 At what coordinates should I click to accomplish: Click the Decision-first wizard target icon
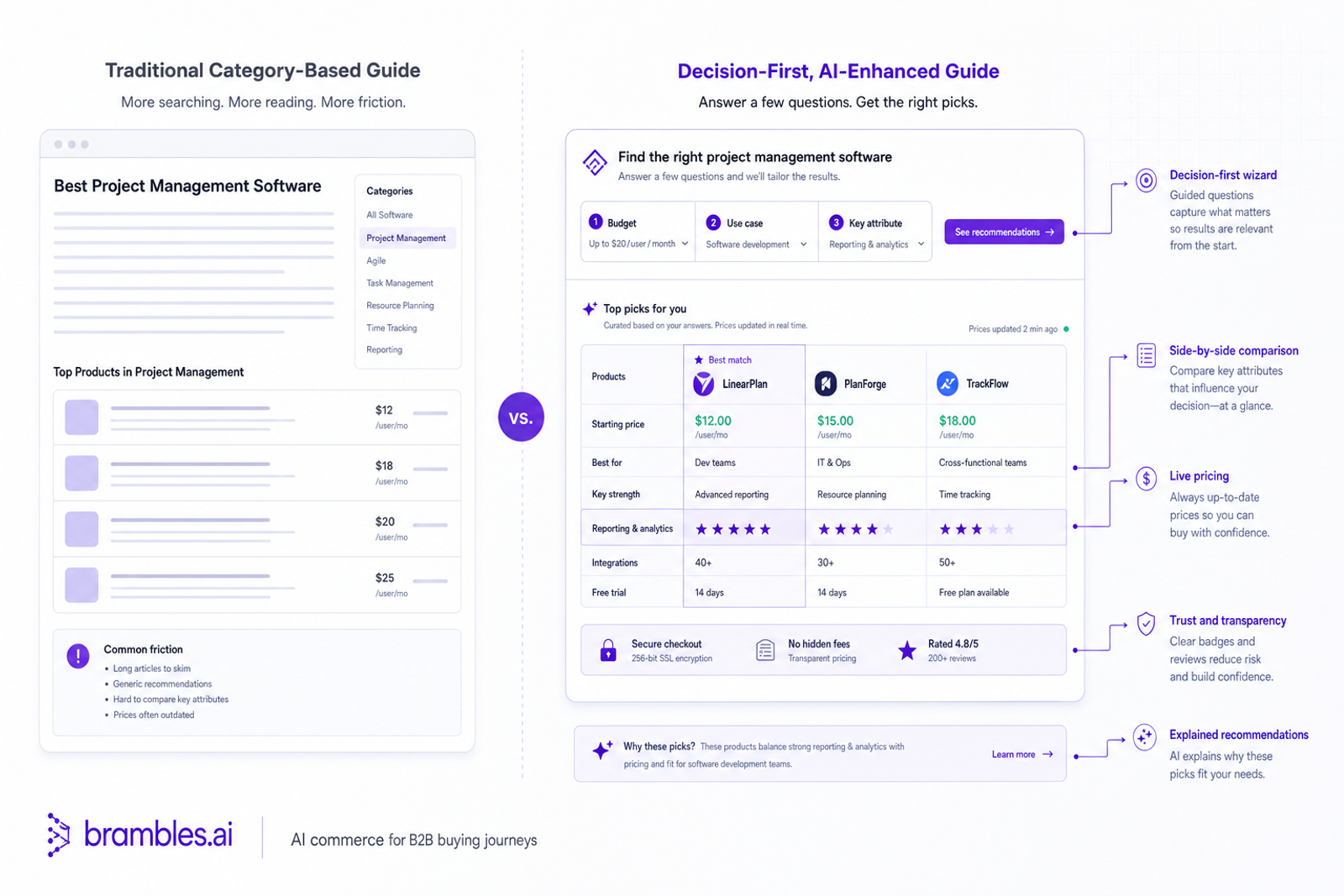tap(1147, 180)
